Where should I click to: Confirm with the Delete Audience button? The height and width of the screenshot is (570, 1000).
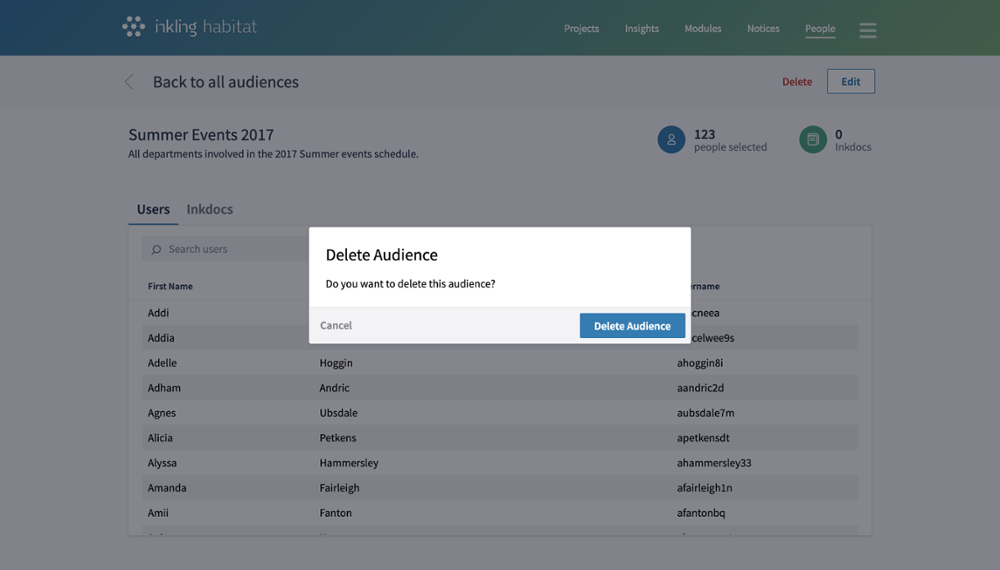(632, 326)
